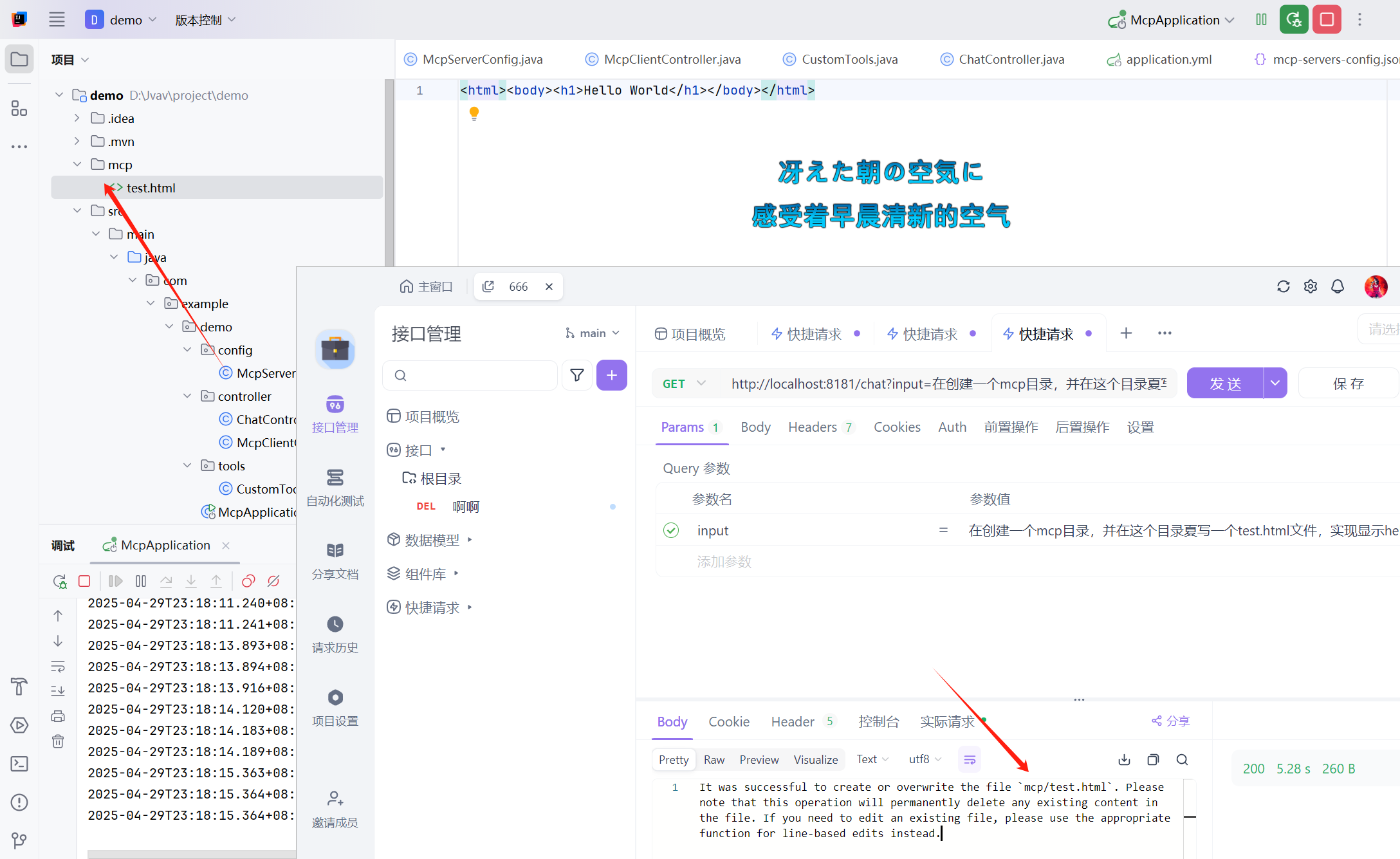Click the refresh icon in Apifox header
Screen dimensions: 1400x859
1283,286
